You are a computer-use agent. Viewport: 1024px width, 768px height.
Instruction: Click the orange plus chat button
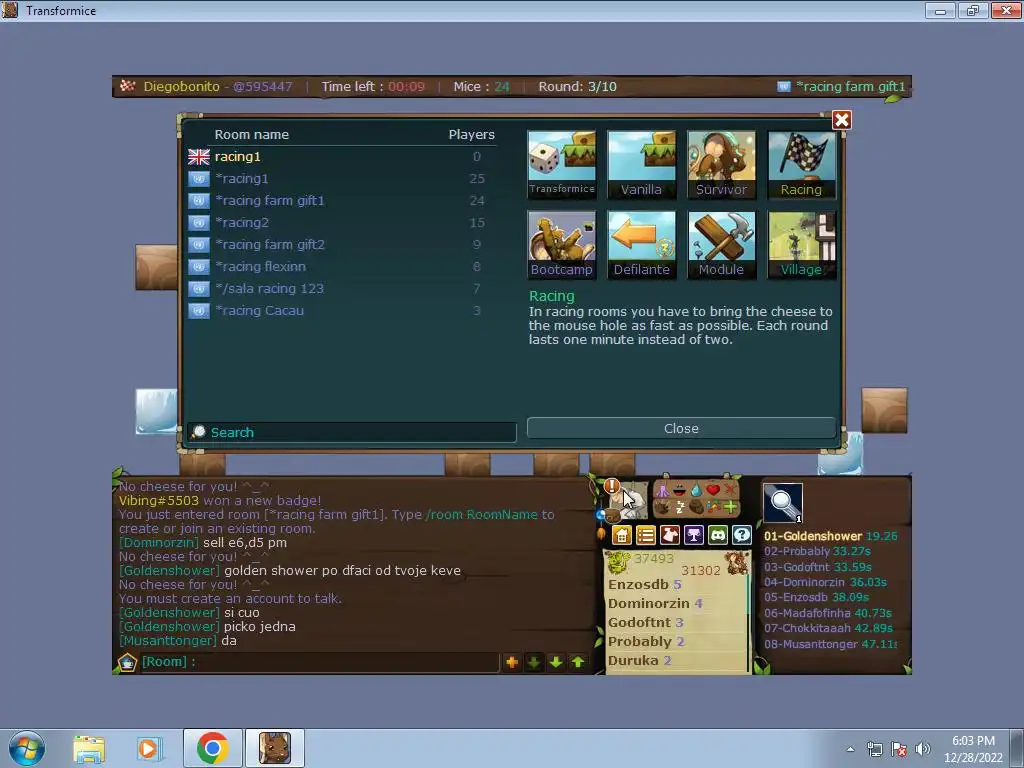[x=512, y=662]
